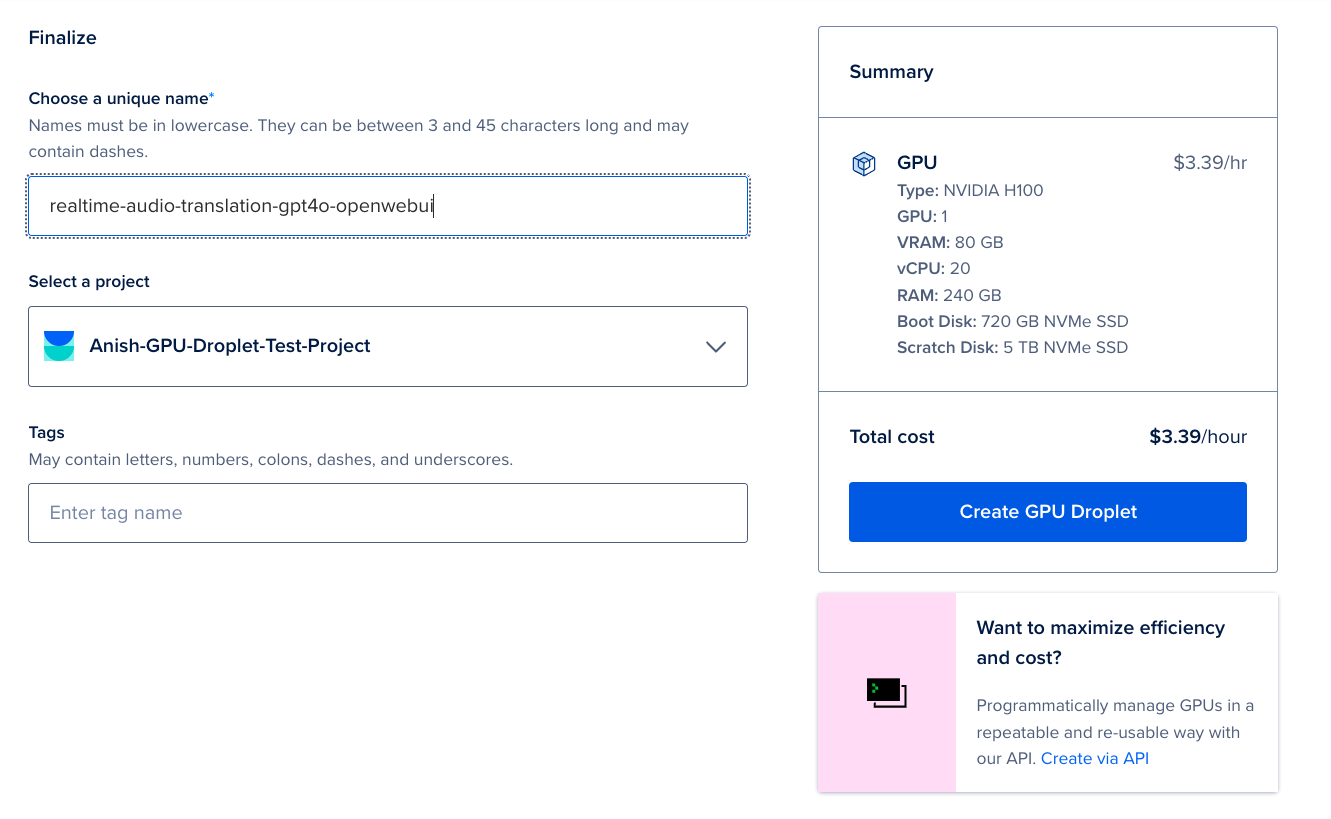Click the project icon beside Anish-GPU-Droplet-Test-Project
This screenshot has width=1331, height=819.
(x=58, y=346)
